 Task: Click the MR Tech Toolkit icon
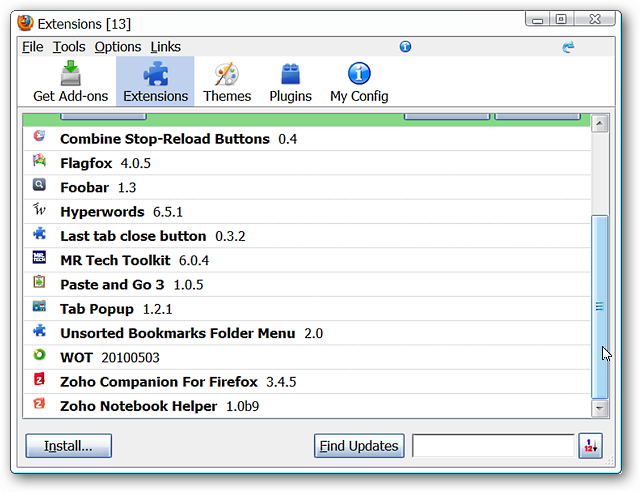39,258
